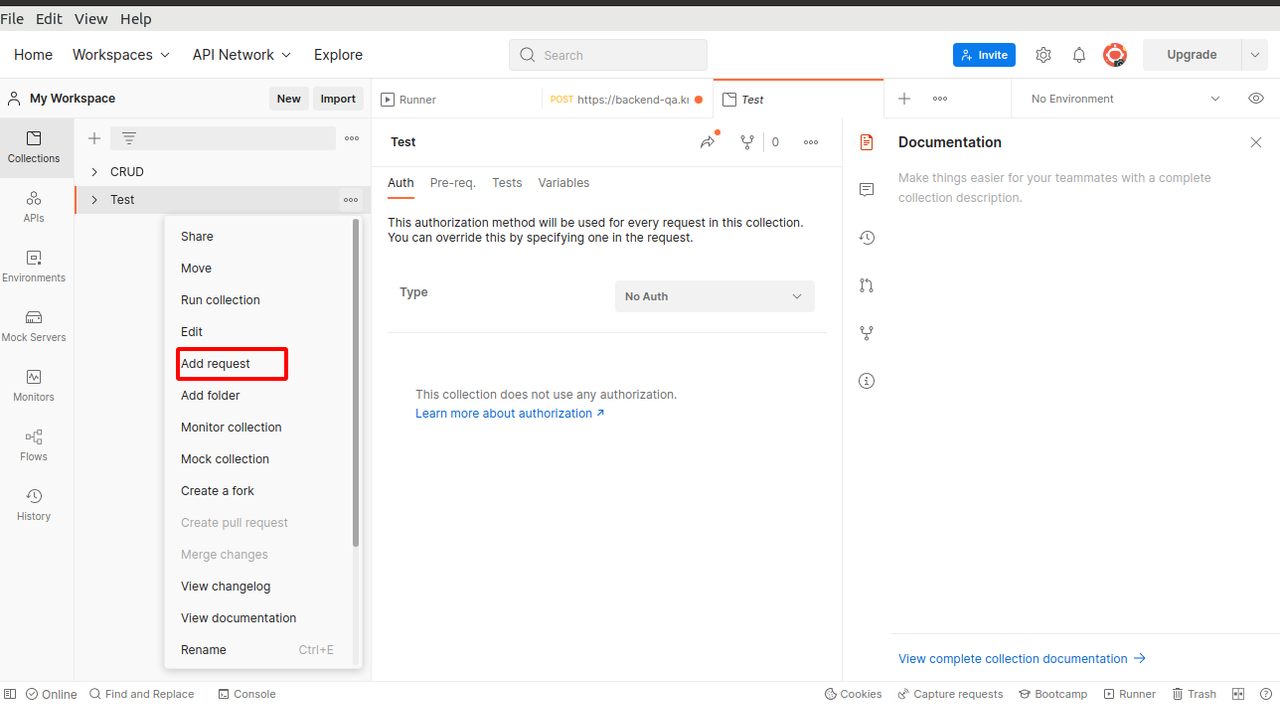Open the Collection info icon in right sidebar
Viewport: 1280px width, 706px height.
[x=867, y=381]
